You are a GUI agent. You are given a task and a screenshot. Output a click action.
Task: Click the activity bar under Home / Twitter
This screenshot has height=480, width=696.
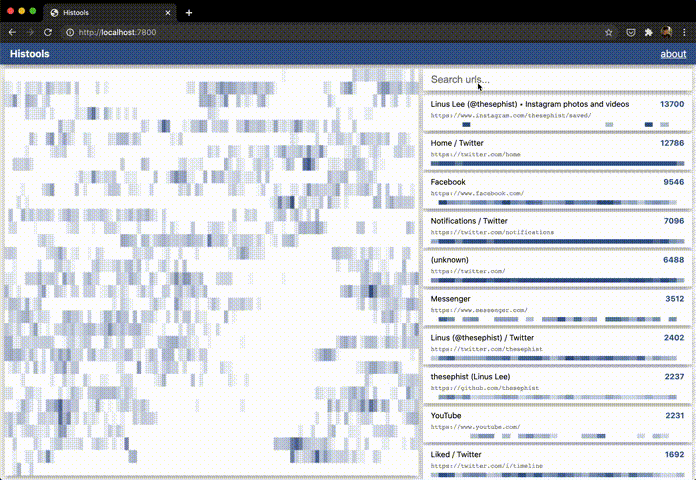pos(557,163)
